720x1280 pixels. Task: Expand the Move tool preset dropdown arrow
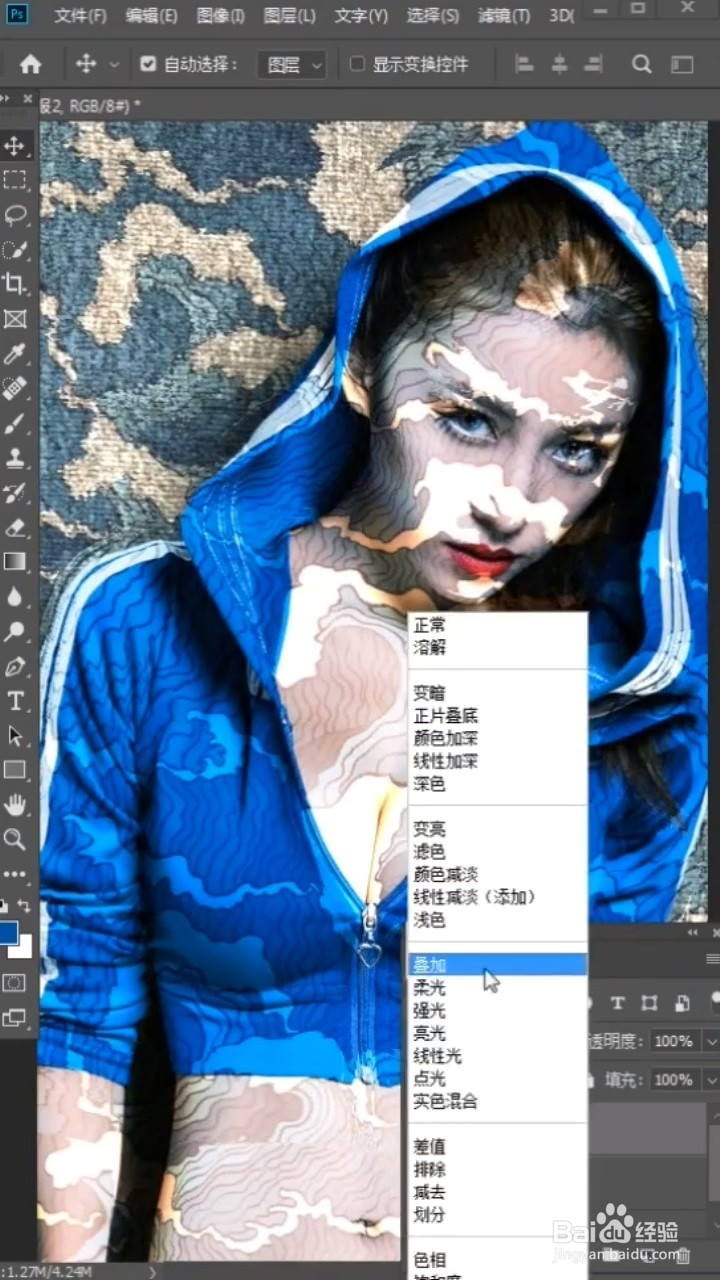click(x=114, y=64)
